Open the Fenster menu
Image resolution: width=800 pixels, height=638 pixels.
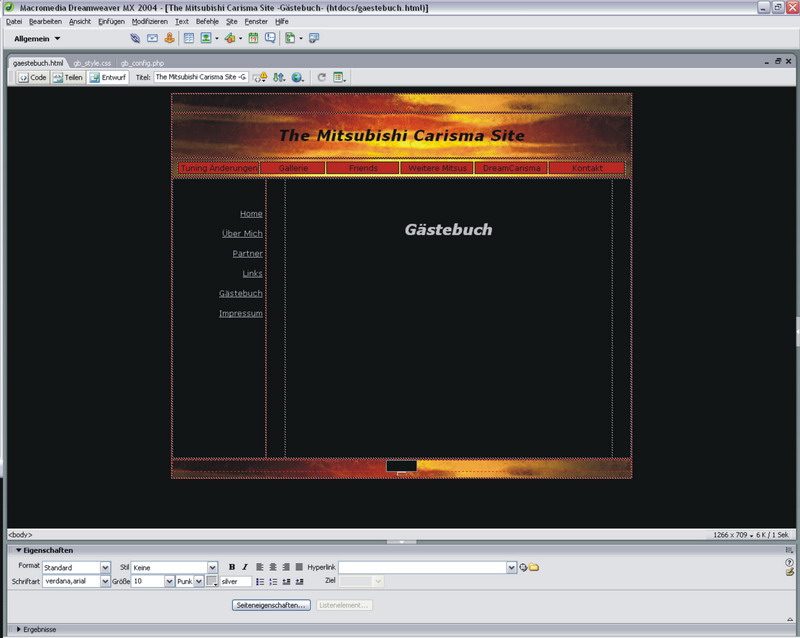pos(256,21)
